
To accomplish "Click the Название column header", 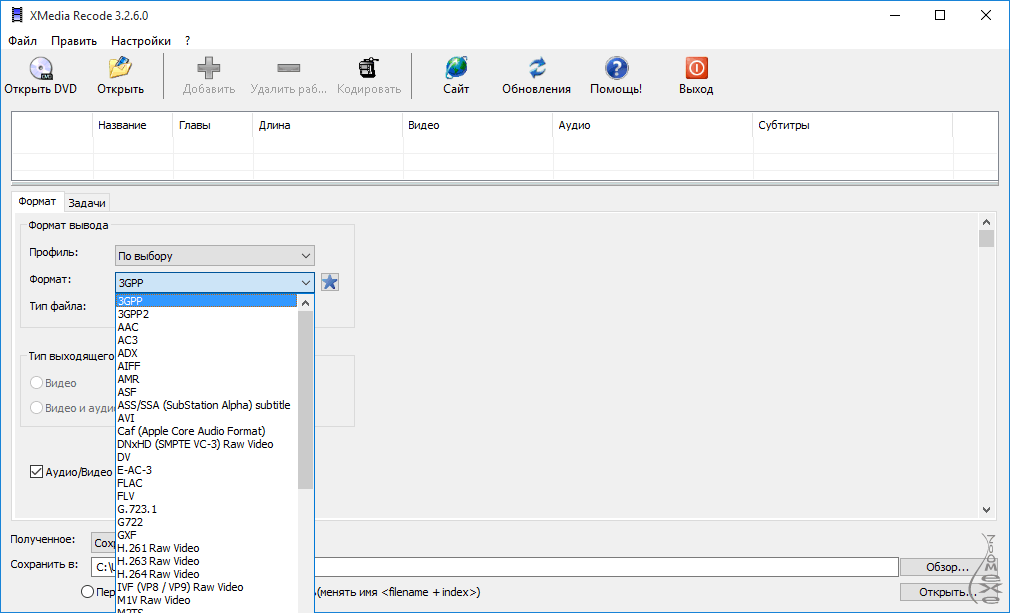I will tap(133, 126).
